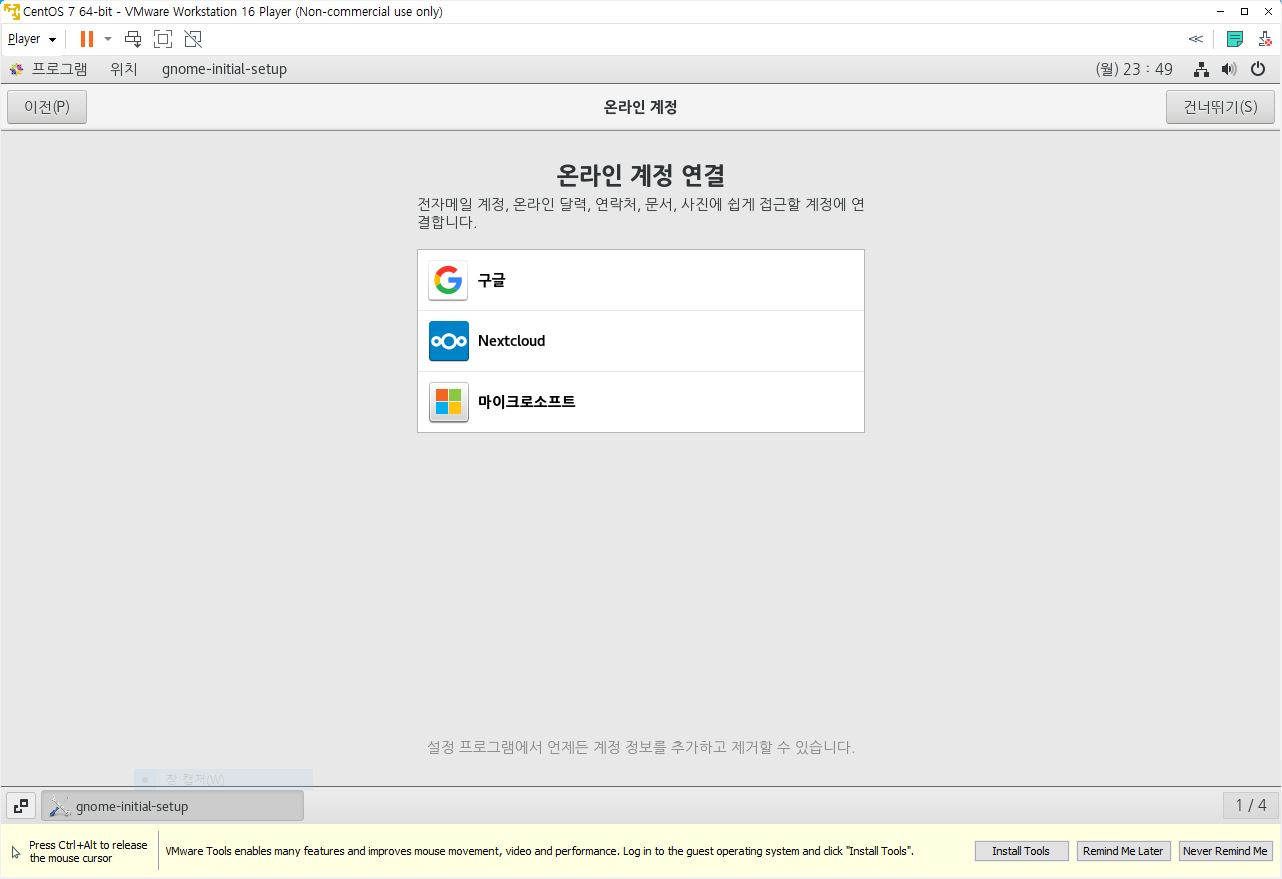
Task: Click the volume speaker icon in the top bar
Action: click(x=1230, y=69)
